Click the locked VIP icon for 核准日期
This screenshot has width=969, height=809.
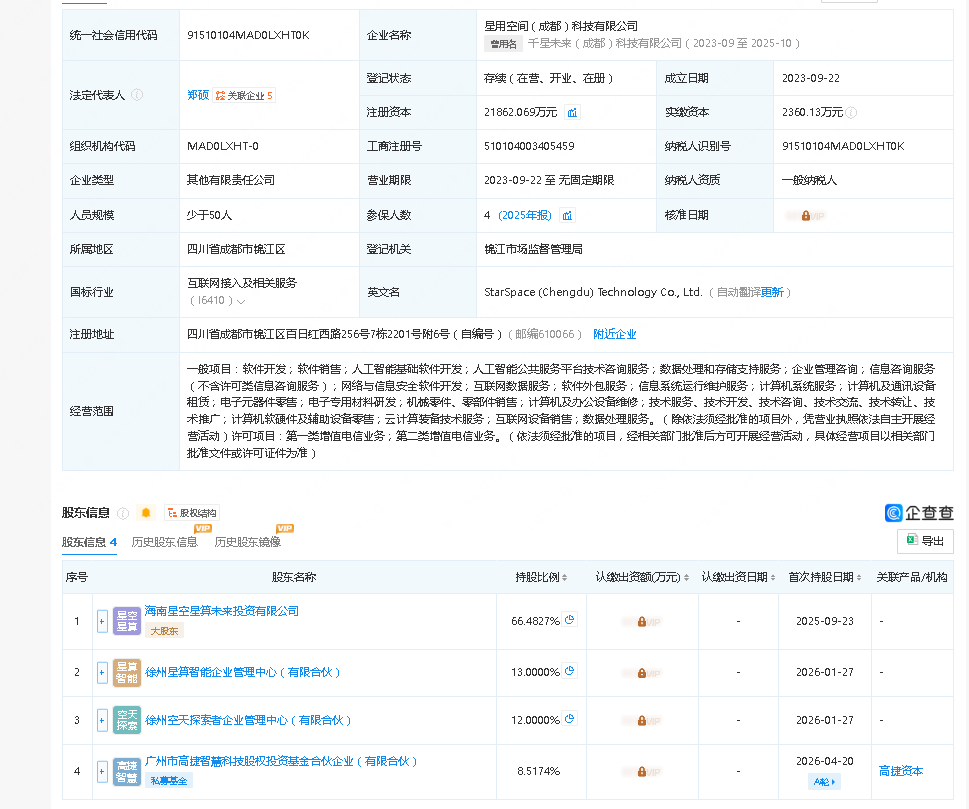click(x=810, y=215)
